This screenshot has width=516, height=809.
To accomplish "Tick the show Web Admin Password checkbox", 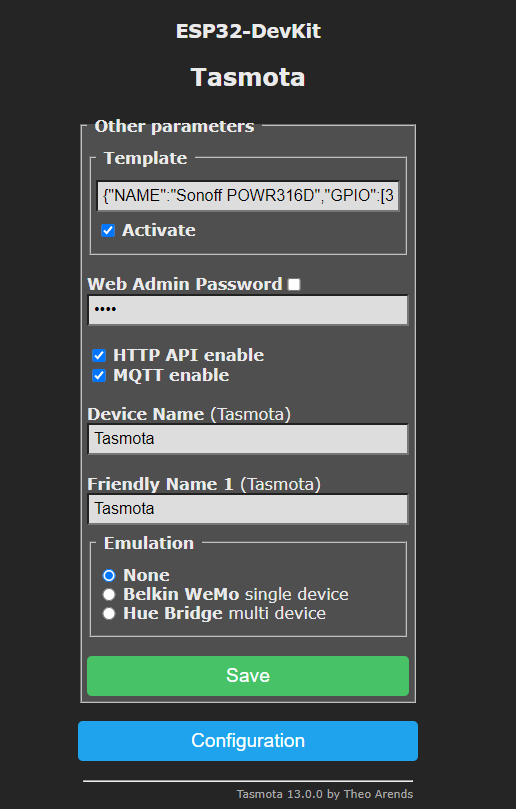I will pyautogui.click(x=294, y=284).
